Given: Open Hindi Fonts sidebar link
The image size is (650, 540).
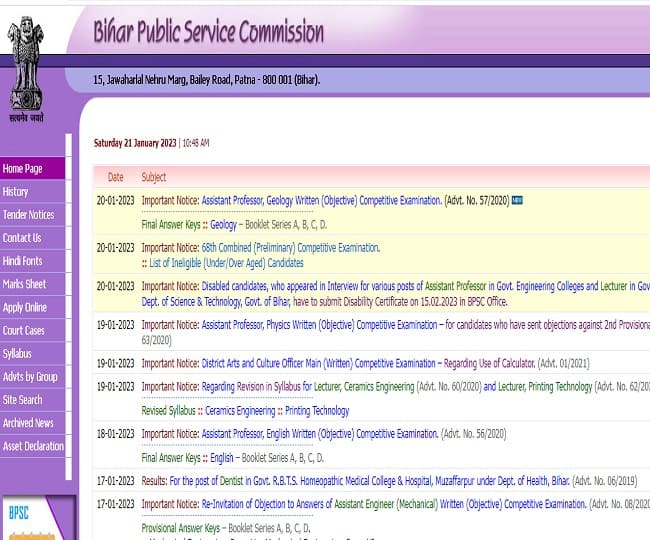Looking at the screenshot, I should (23, 261).
